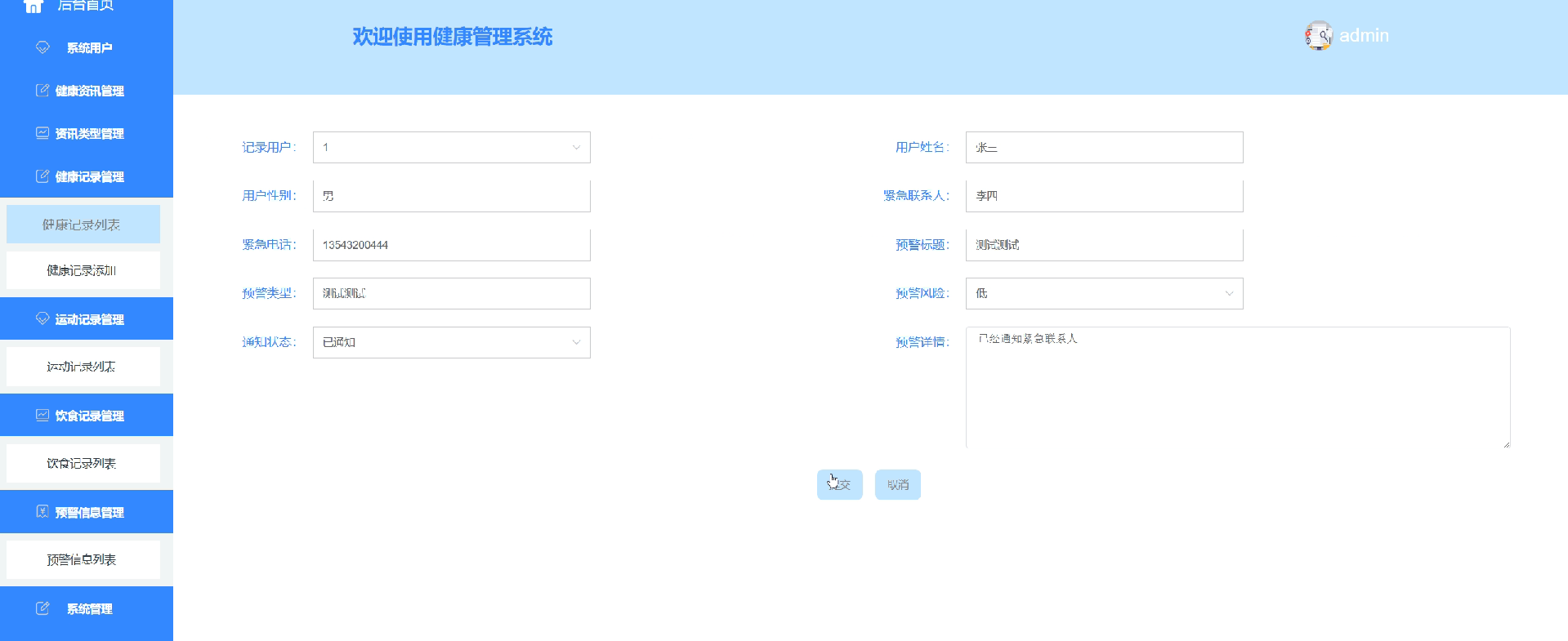Expand 健康资讯管理 menu

point(87,91)
